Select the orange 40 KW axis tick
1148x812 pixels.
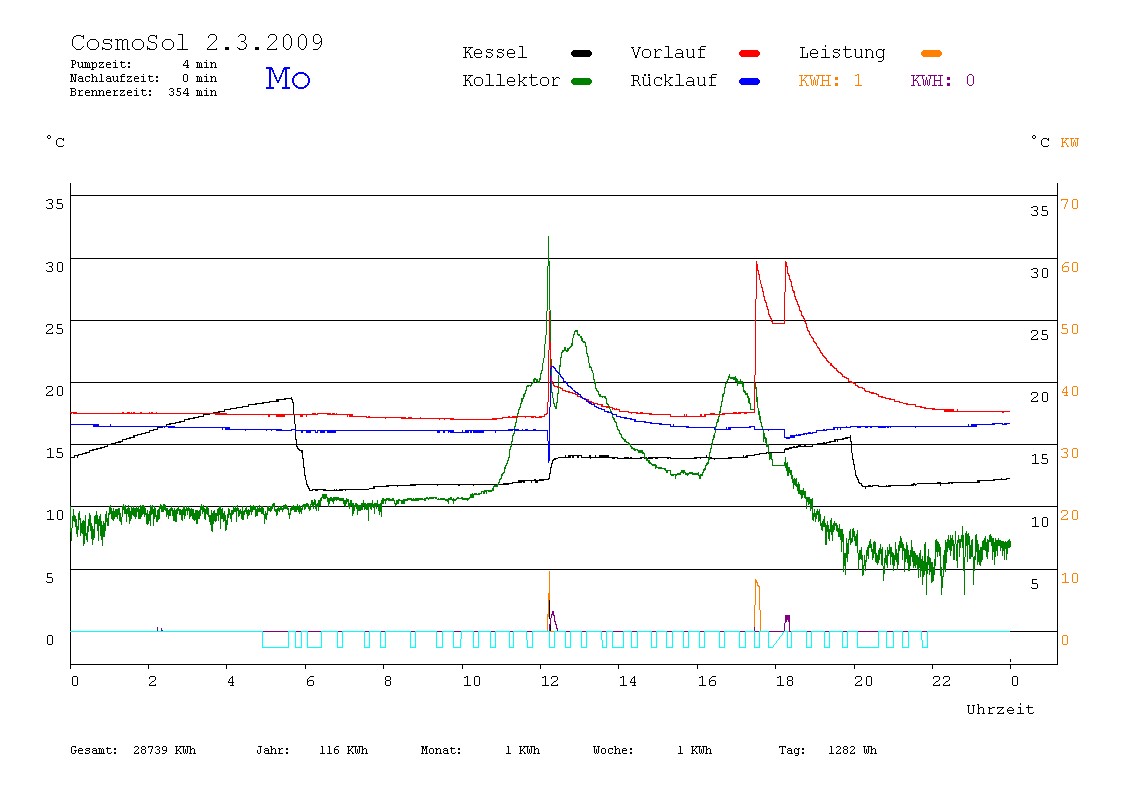coord(1070,392)
